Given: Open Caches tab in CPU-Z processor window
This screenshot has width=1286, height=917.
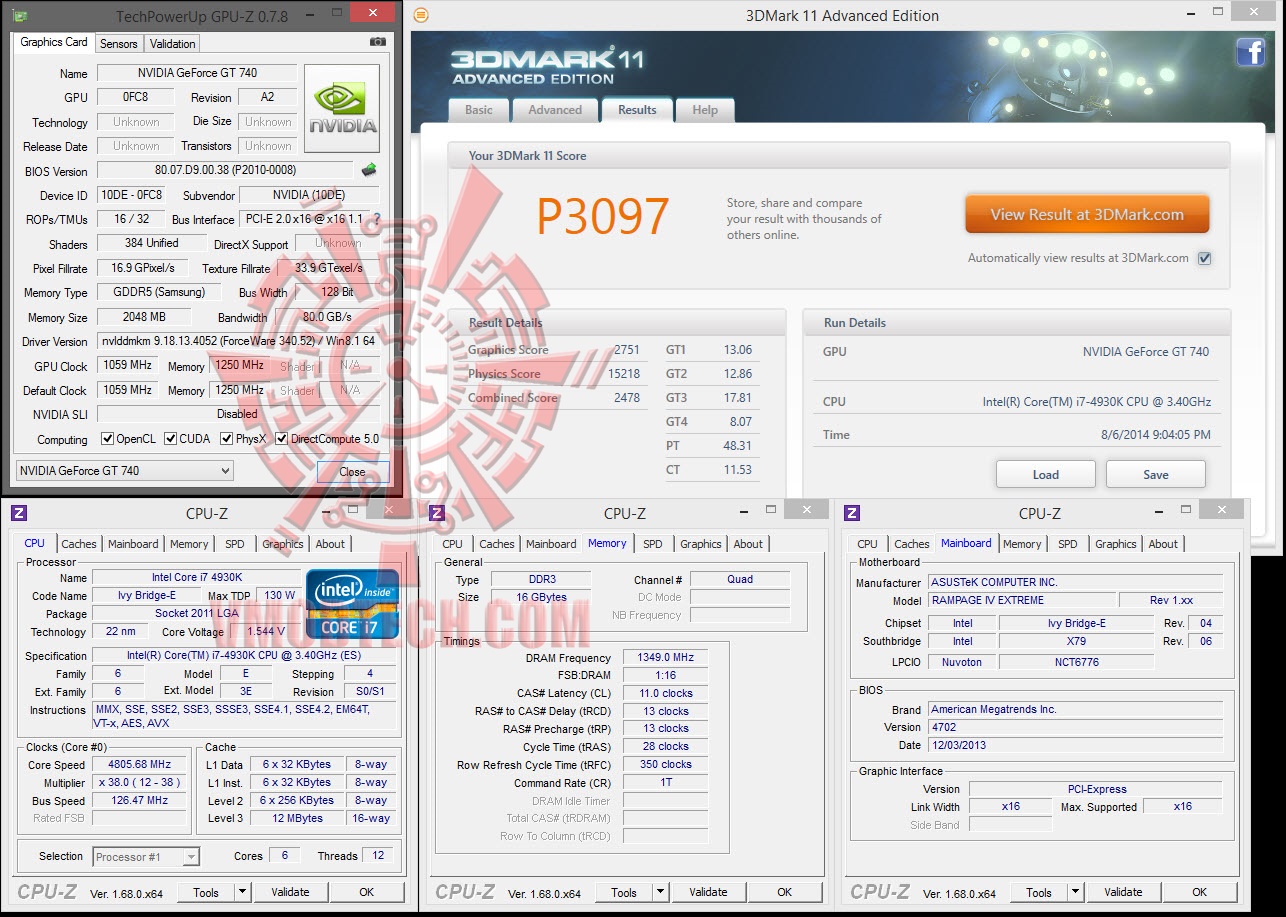Looking at the screenshot, I should pos(79,544).
